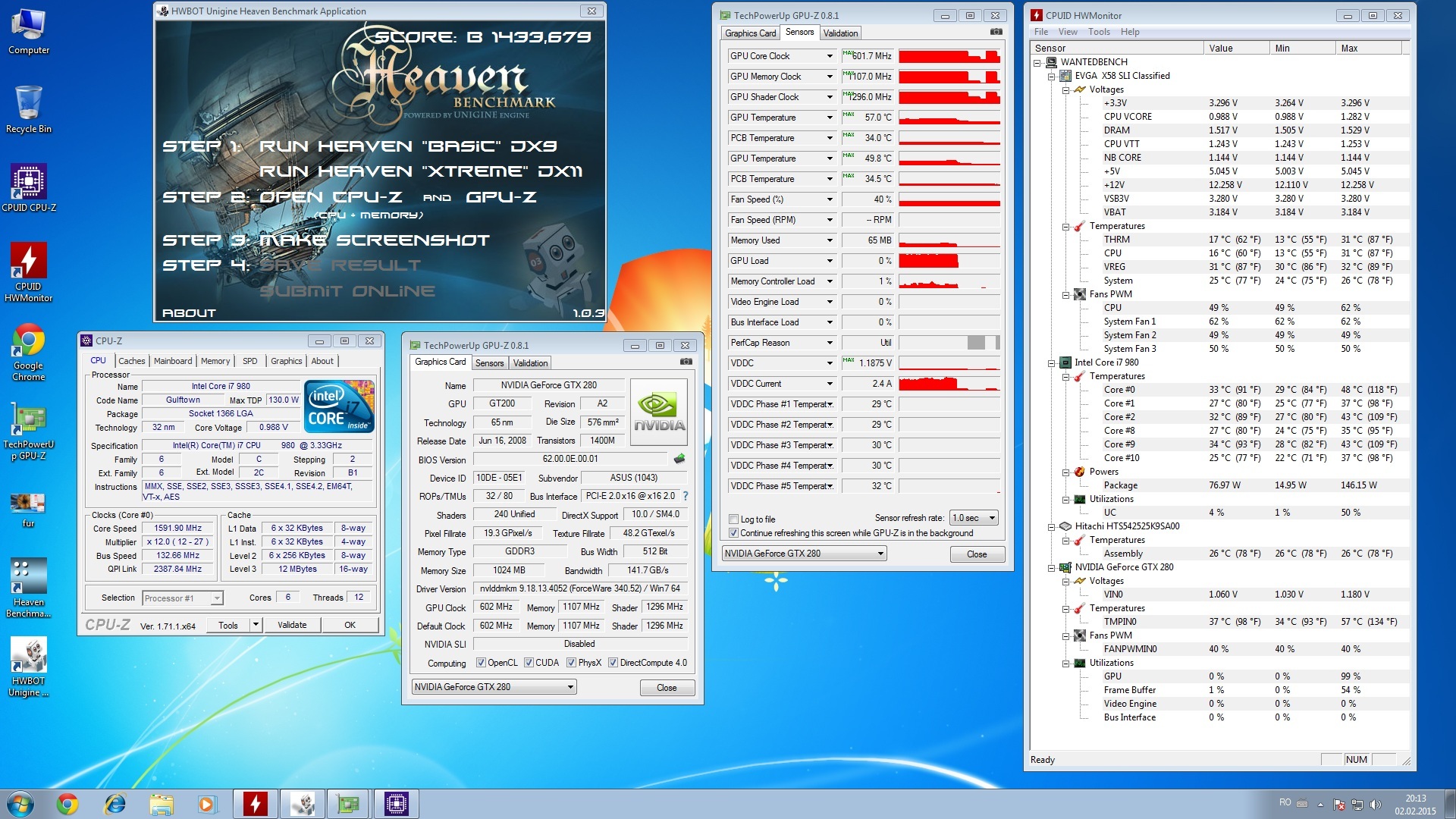Collapse the WANTEDBENCH tree node

pyautogui.click(x=1037, y=63)
